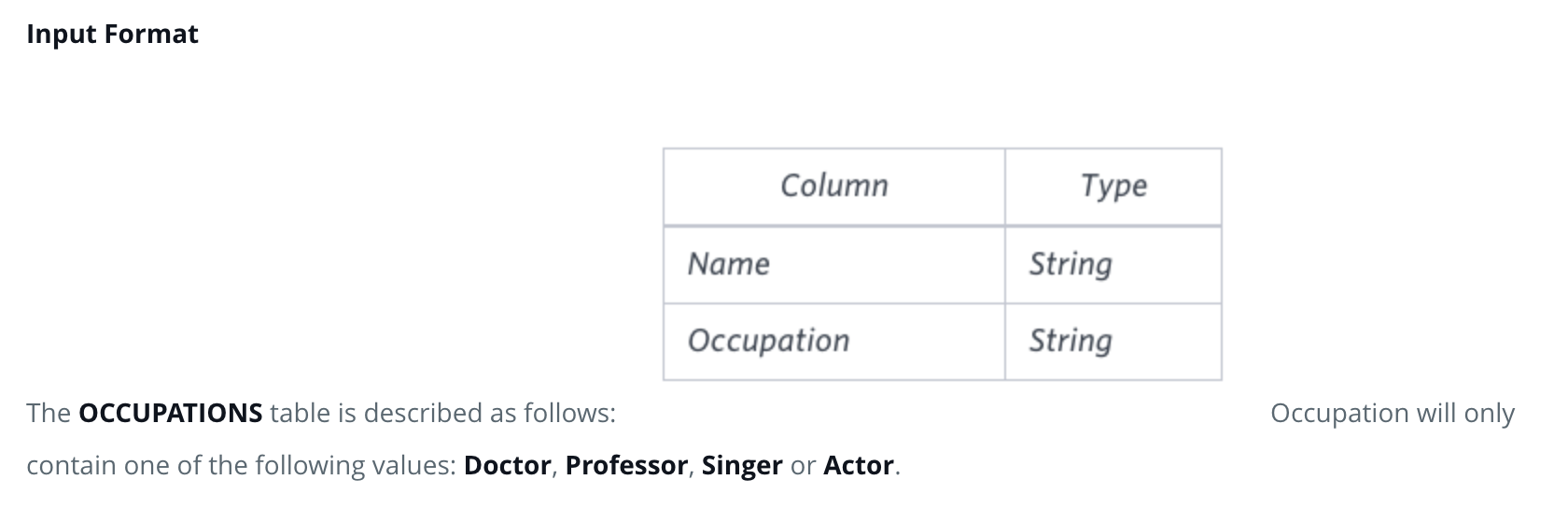Screen dimensions: 1568x508
Task: Click the bold word Actor
Action: tap(859, 465)
